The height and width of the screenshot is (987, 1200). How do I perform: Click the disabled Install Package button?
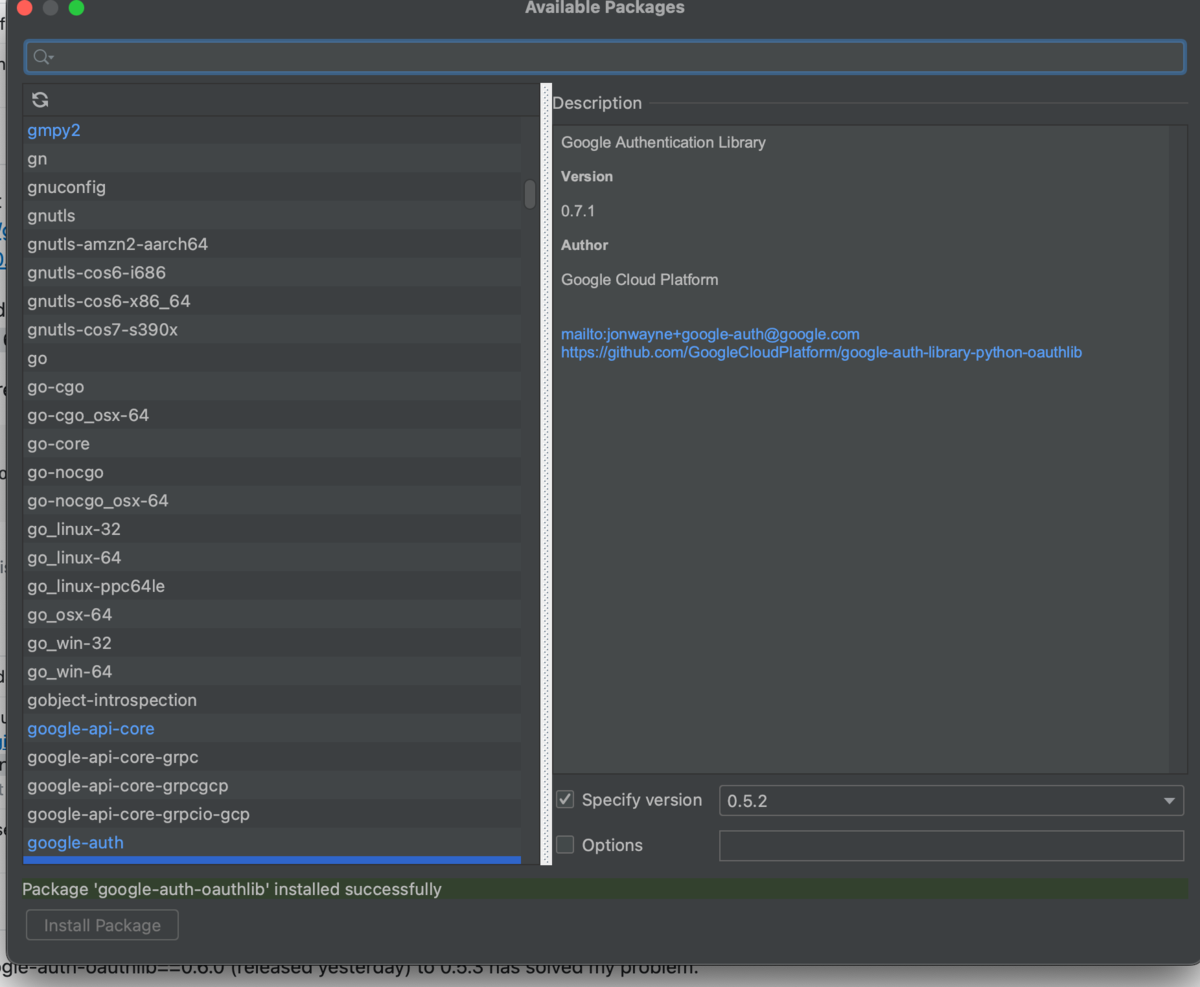pyautogui.click(x=102, y=925)
